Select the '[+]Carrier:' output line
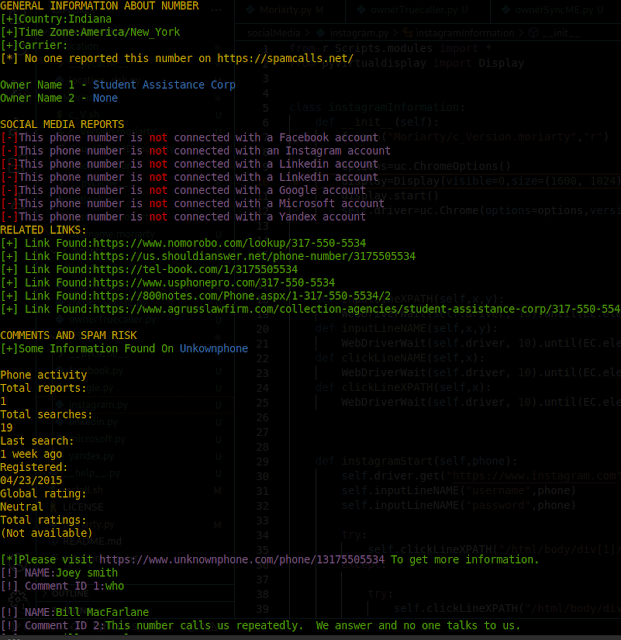The height and width of the screenshot is (640, 621). tap(34, 45)
